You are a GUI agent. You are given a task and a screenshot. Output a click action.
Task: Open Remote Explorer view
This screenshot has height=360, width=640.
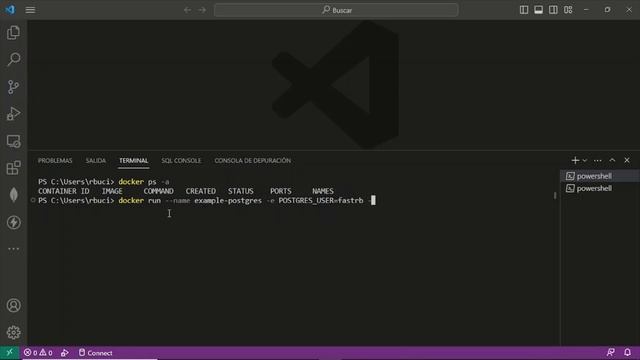[13, 141]
